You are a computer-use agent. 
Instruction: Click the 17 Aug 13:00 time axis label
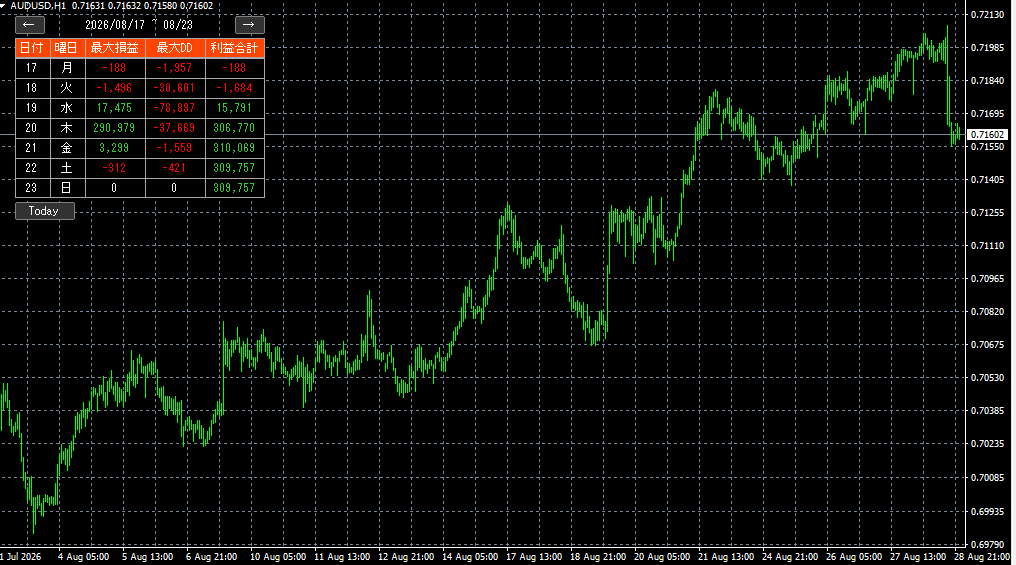click(x=534, y=557)
